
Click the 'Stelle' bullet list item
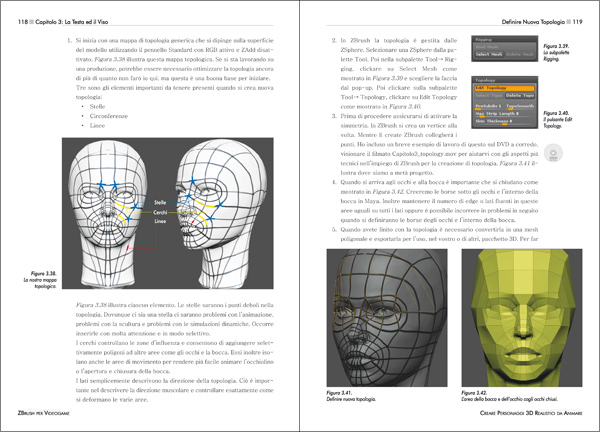pyautogui.click(x=97, y=106)
